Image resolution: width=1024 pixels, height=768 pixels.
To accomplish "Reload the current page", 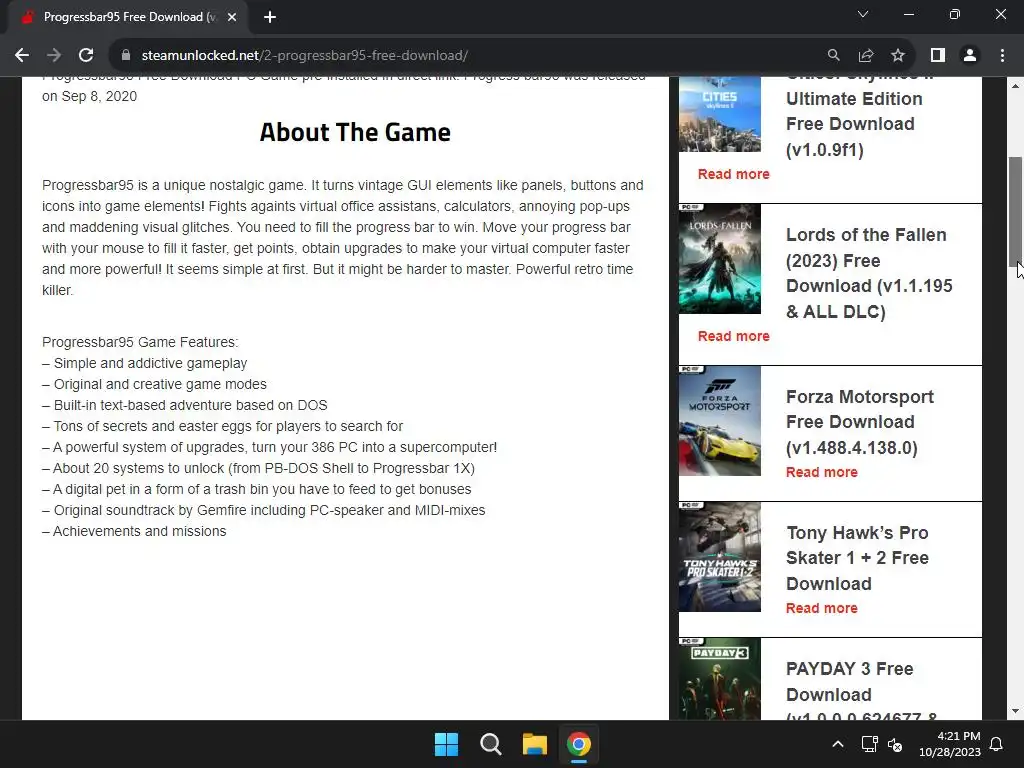I will coord(86,56).
